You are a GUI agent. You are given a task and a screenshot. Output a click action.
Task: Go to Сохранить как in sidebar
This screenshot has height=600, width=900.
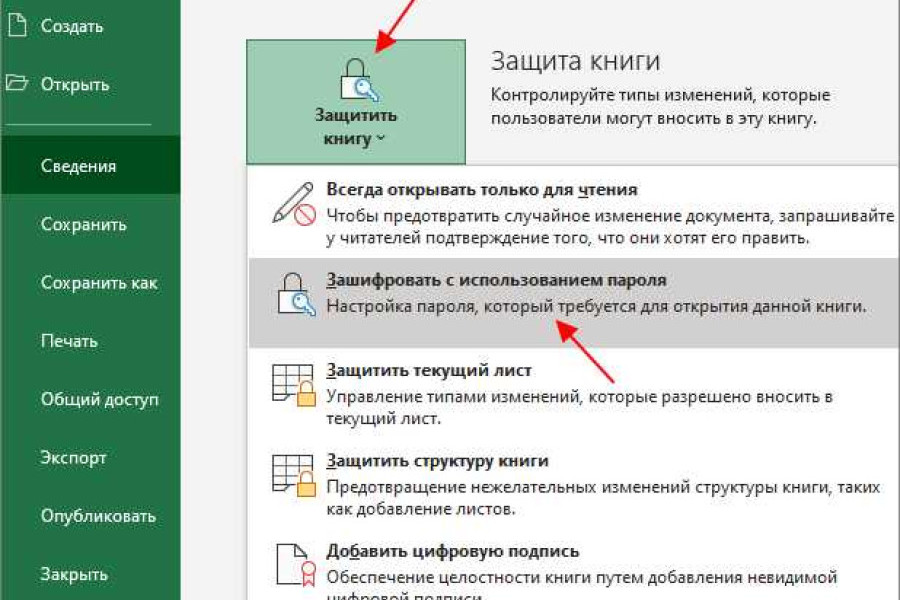[99, 283]
